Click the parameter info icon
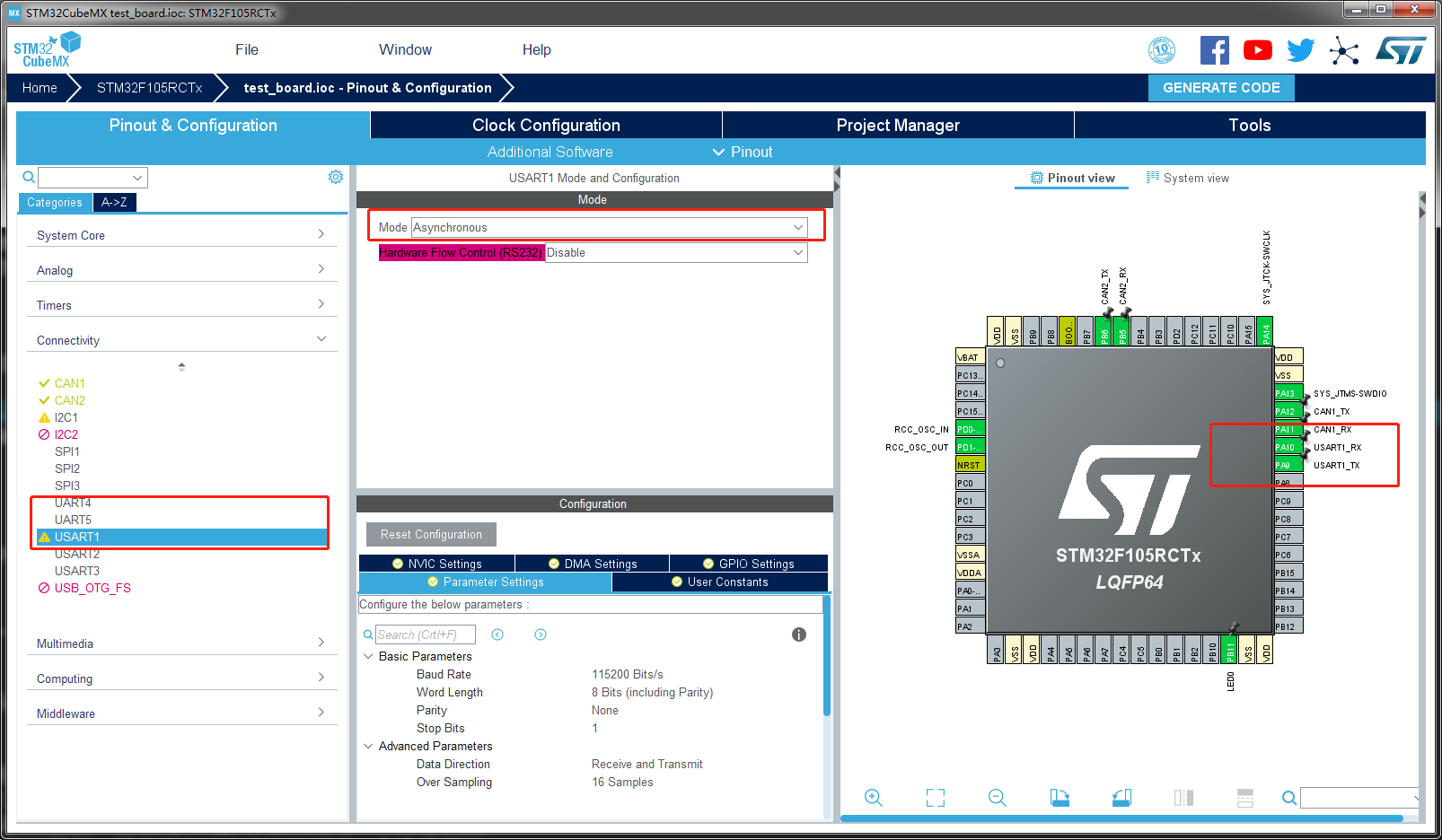 click(x=798, y=634)
